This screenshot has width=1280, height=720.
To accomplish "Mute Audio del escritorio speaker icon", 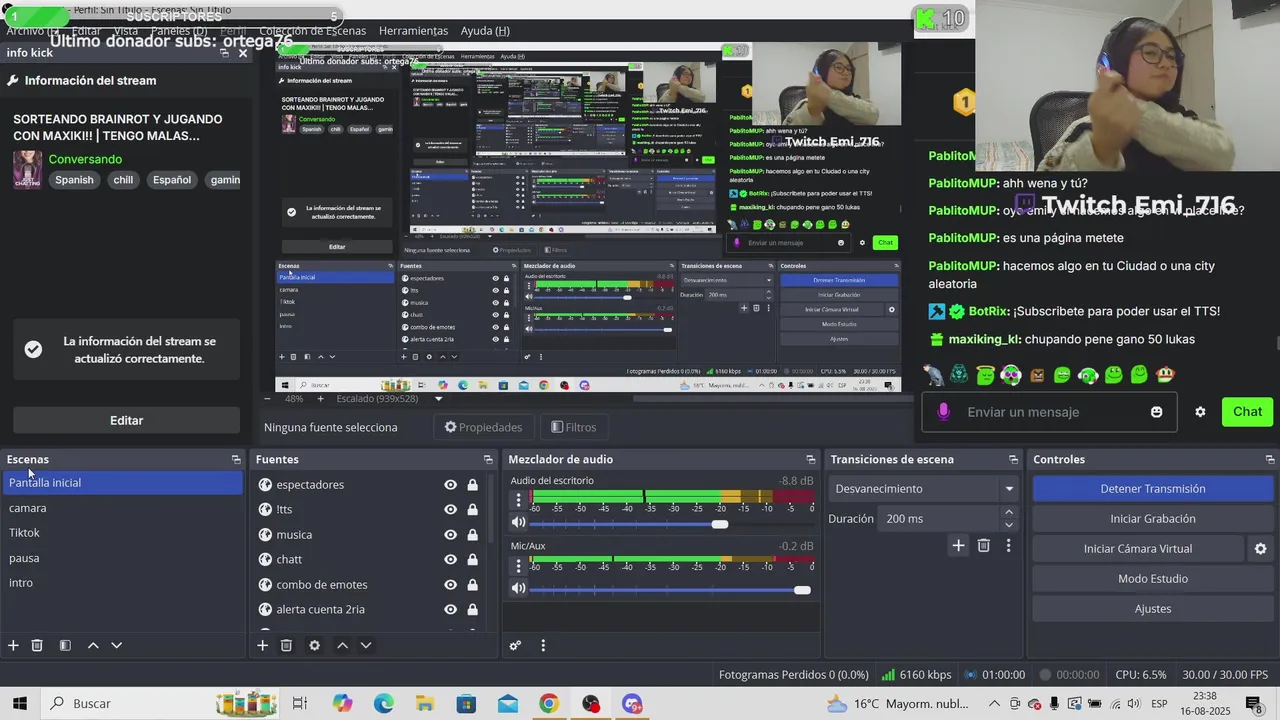I will [518, 523].
